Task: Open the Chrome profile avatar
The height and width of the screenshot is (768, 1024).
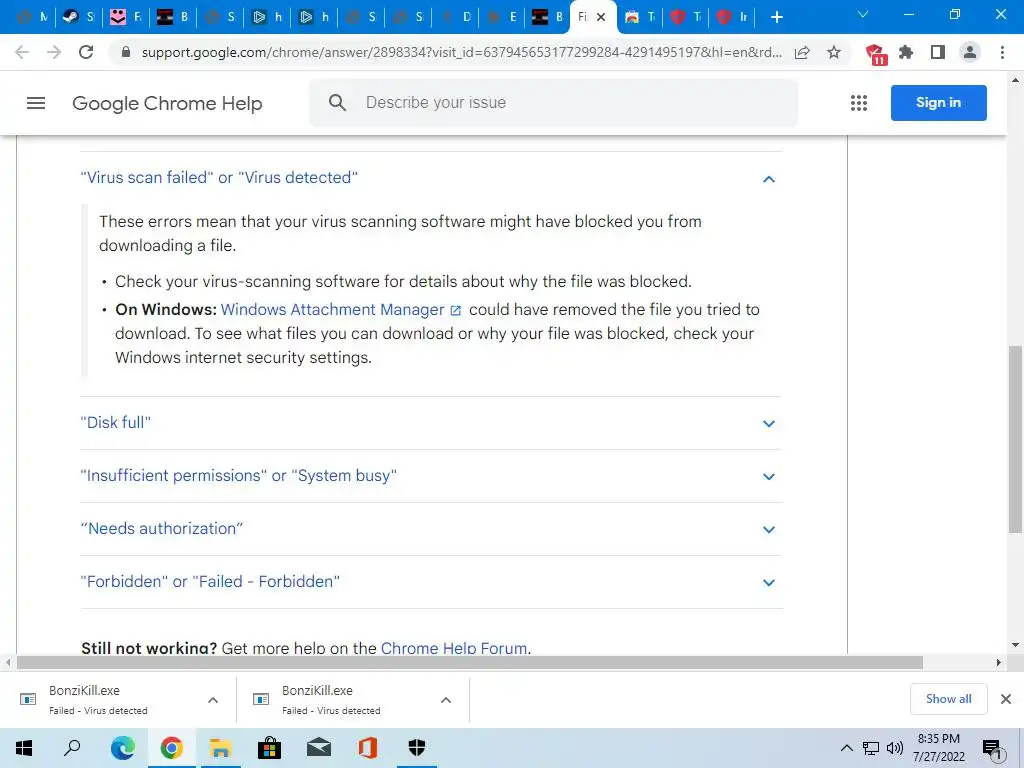Action: point(970,52)
